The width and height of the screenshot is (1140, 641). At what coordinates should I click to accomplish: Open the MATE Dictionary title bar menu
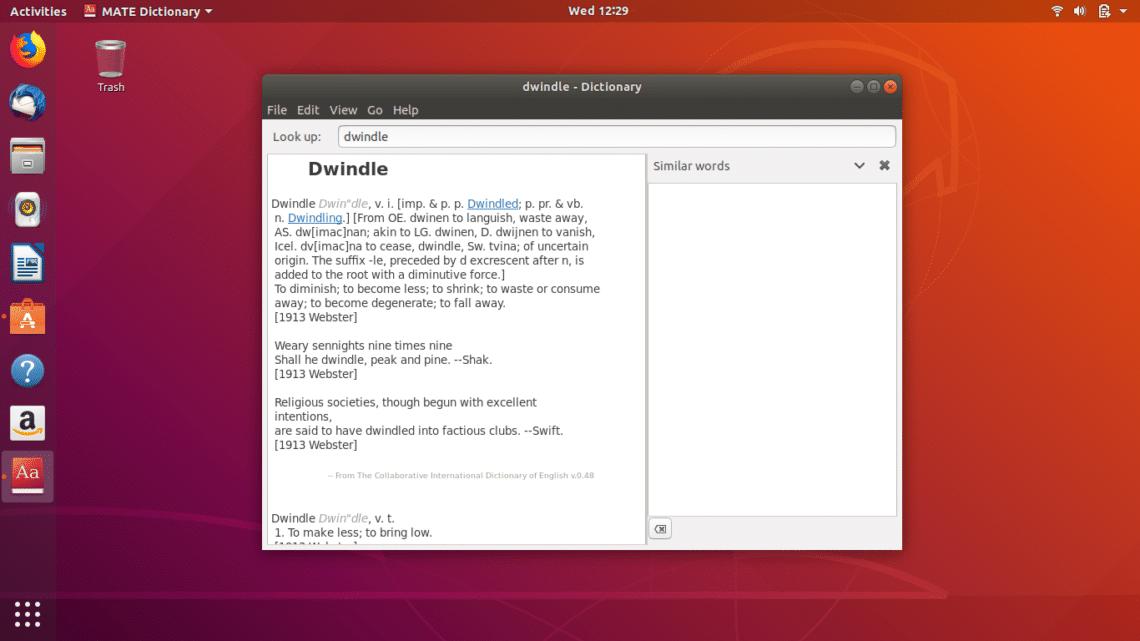[148, 11]
